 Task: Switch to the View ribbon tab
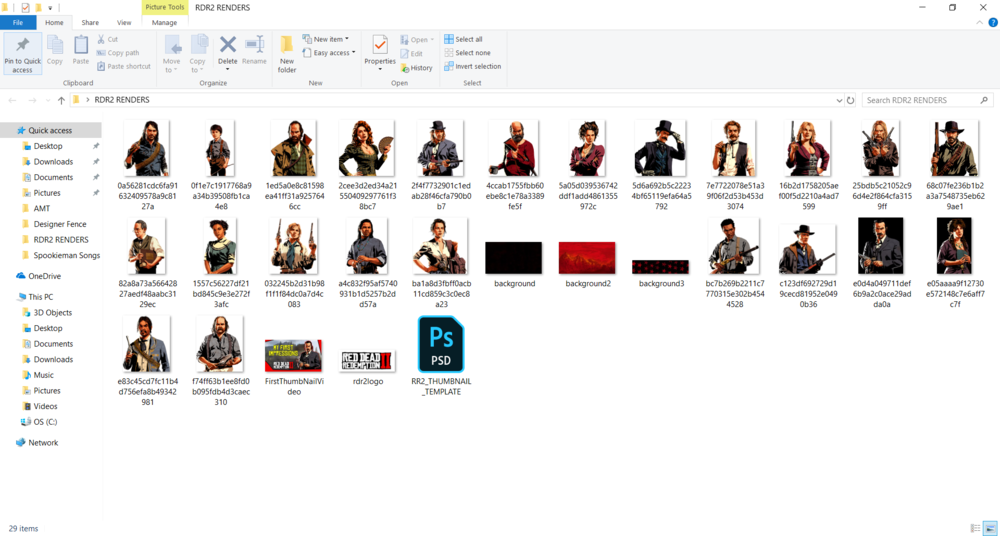[124, 22]
